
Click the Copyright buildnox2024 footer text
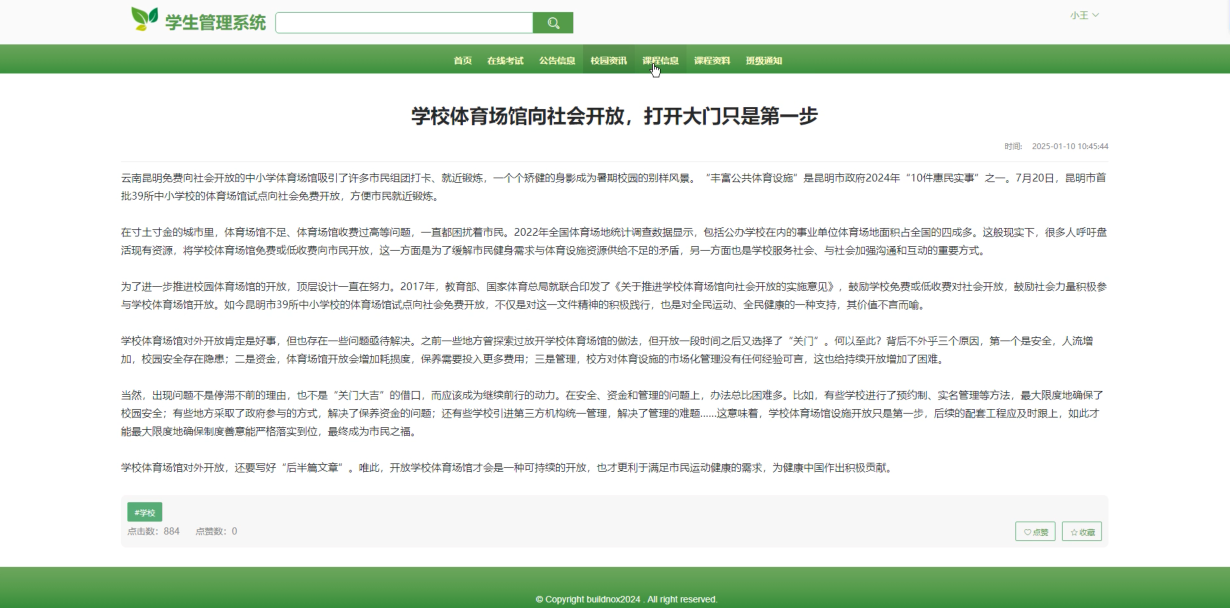point(627,599)
